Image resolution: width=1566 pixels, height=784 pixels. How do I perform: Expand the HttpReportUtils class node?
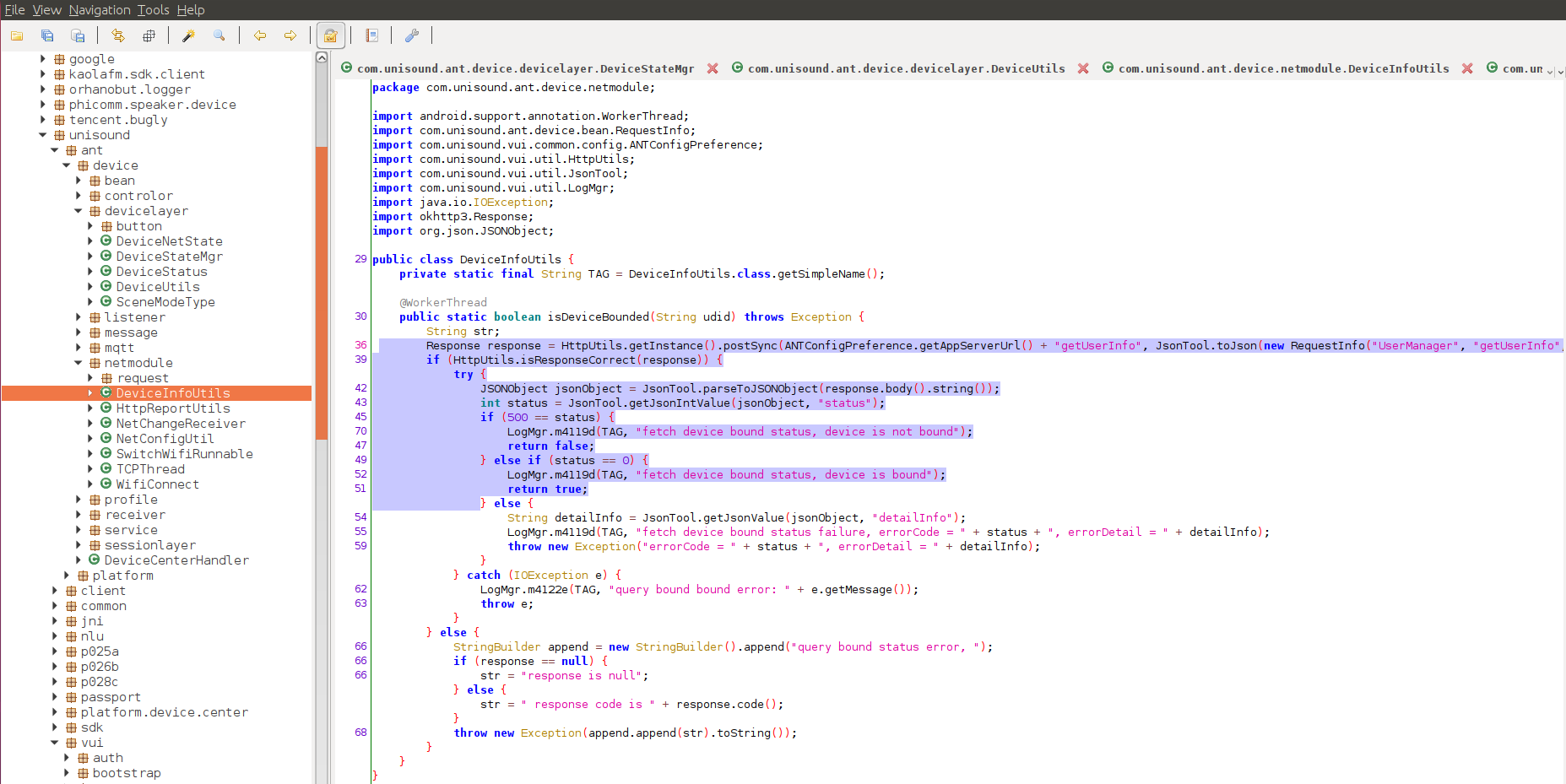90,408
